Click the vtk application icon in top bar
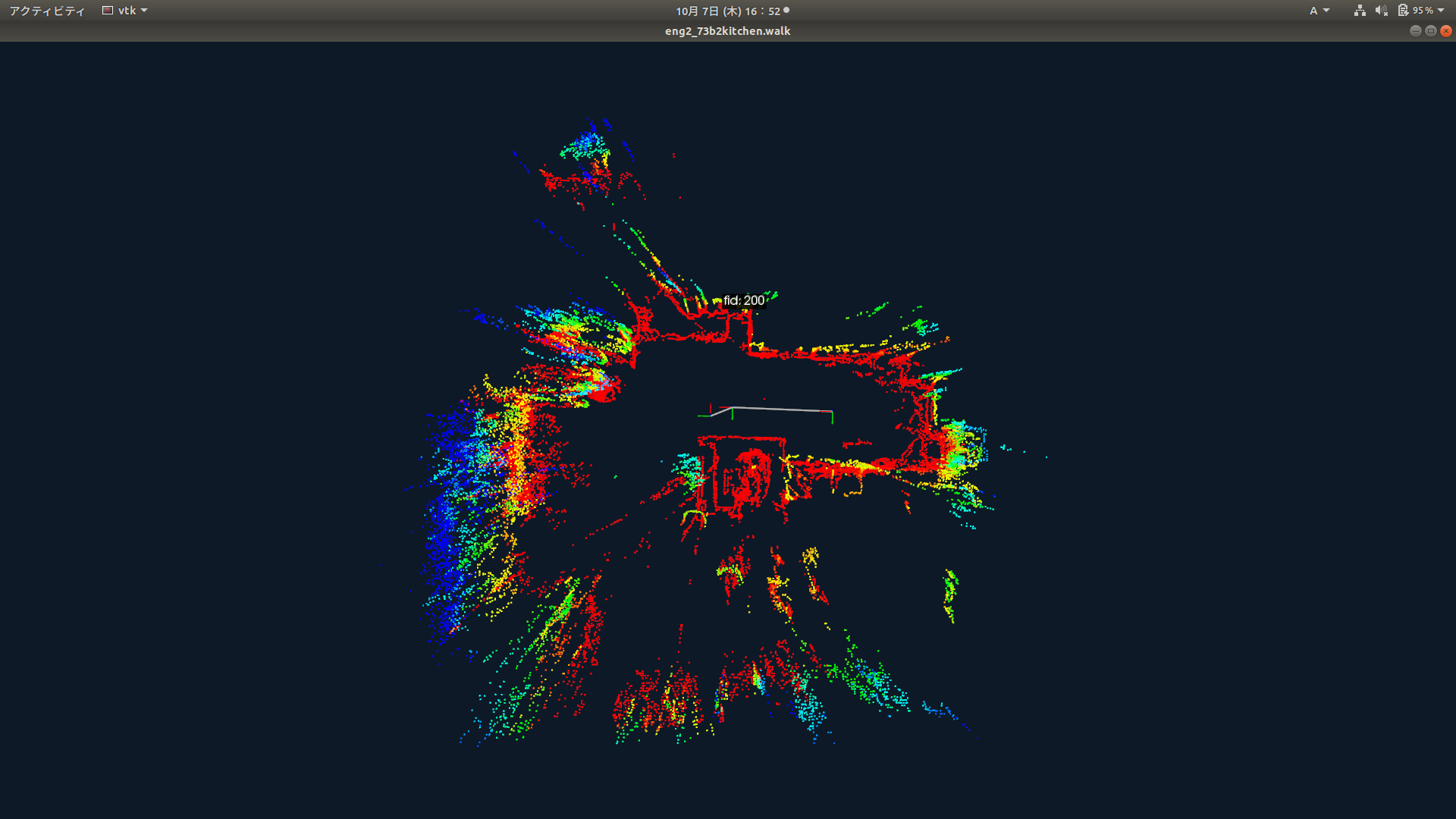Viewport: 1456px width, 819px height. 108,11
